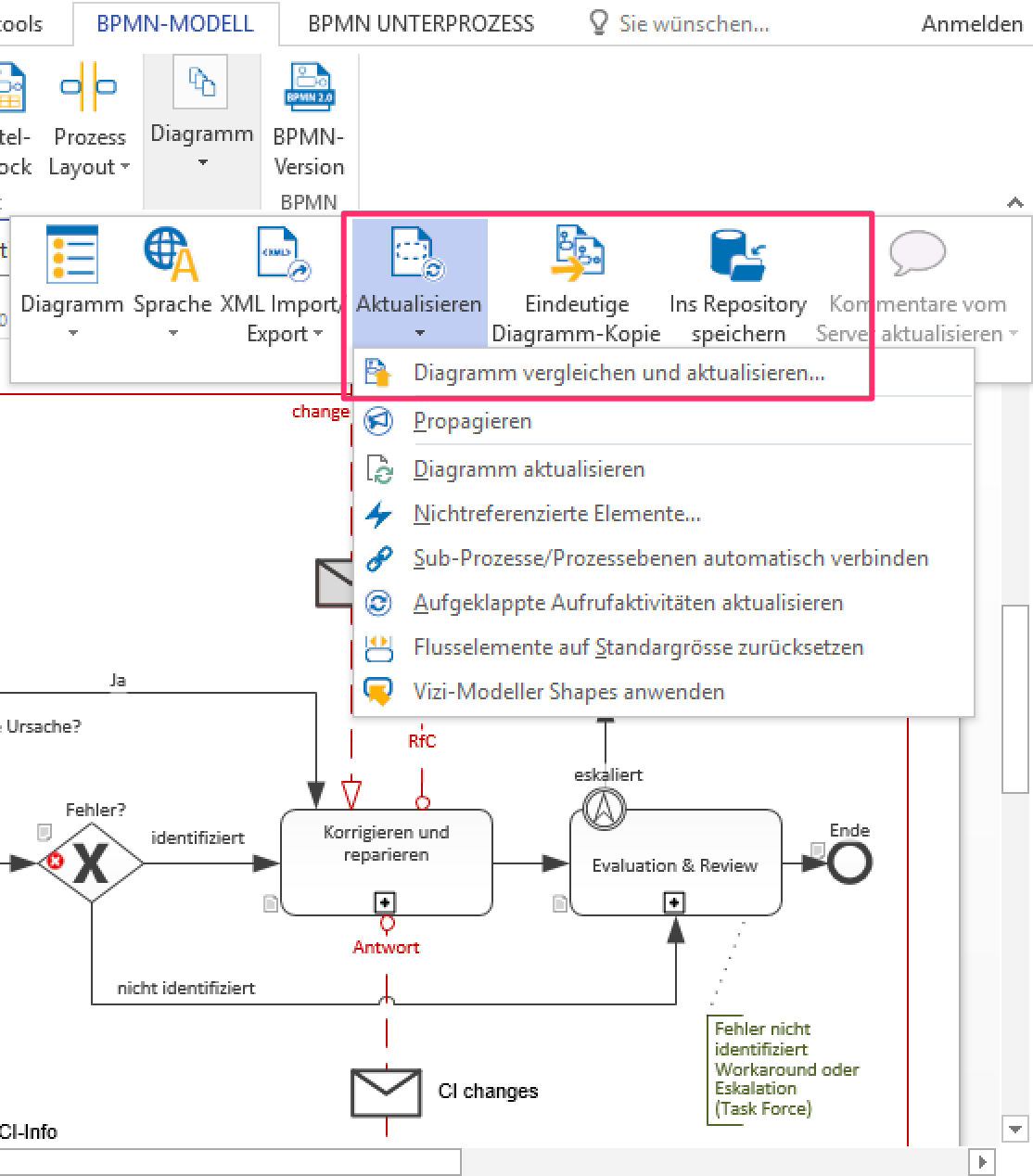Screen dimensions: 1033x1176
Task: Click the horizontal scrollbar right arrow
Action: click(981, 1160)
